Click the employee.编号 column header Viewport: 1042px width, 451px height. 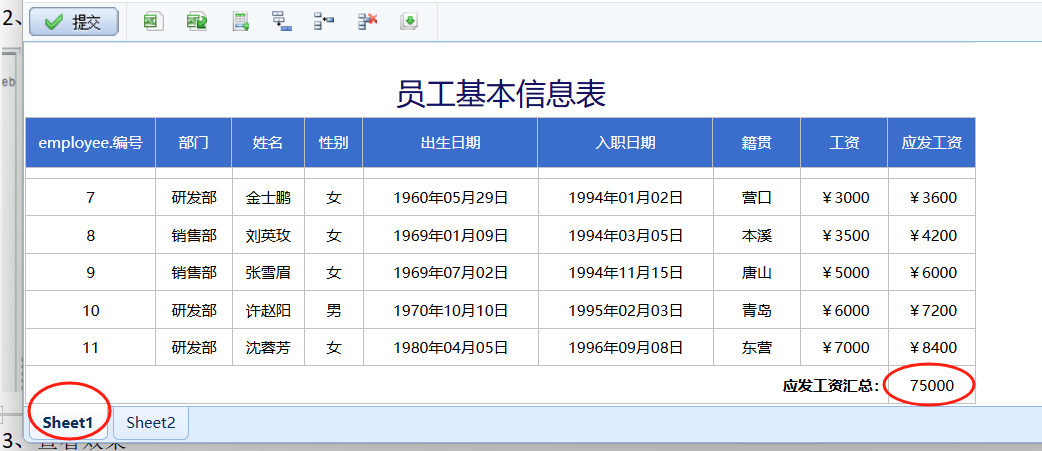(x=90, y=143)
